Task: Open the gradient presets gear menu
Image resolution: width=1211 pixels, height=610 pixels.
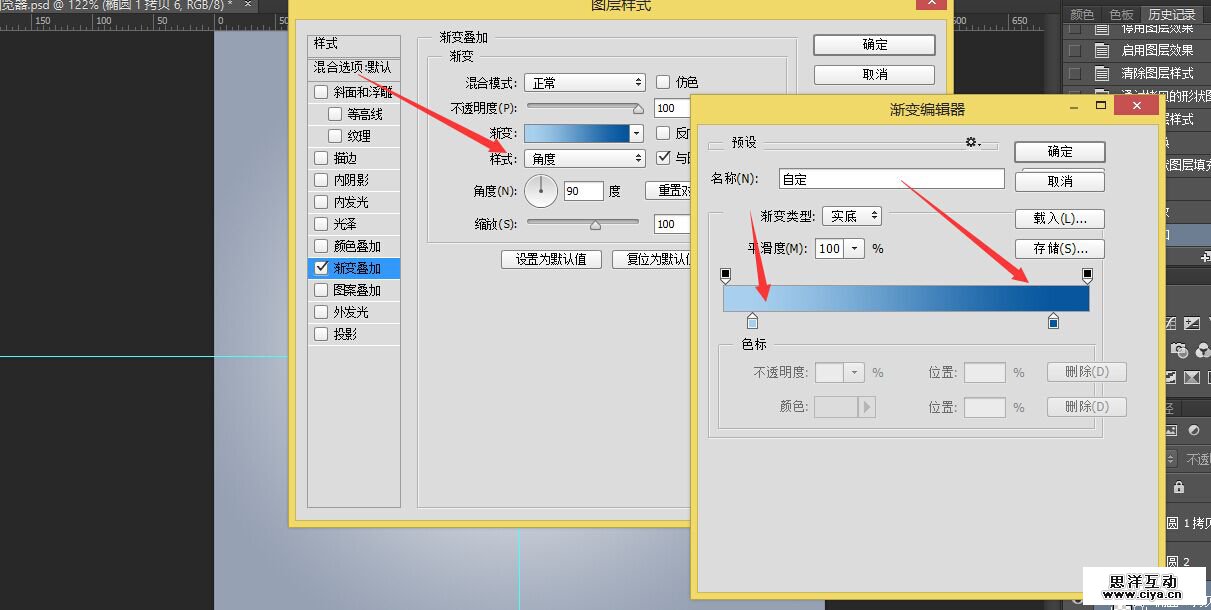Action: (971, 143)
